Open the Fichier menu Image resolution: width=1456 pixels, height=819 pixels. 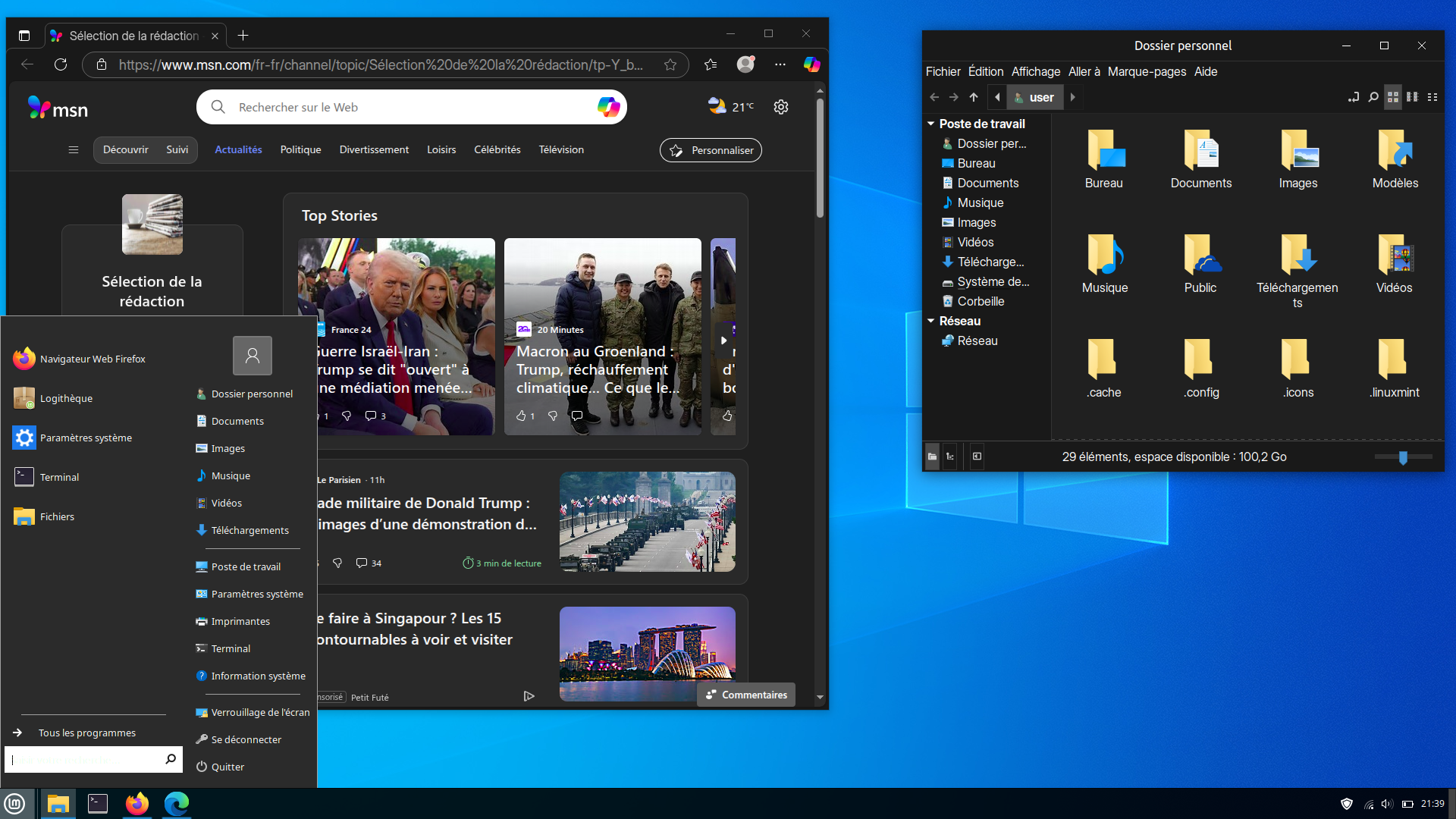click(x=943, y=71)
